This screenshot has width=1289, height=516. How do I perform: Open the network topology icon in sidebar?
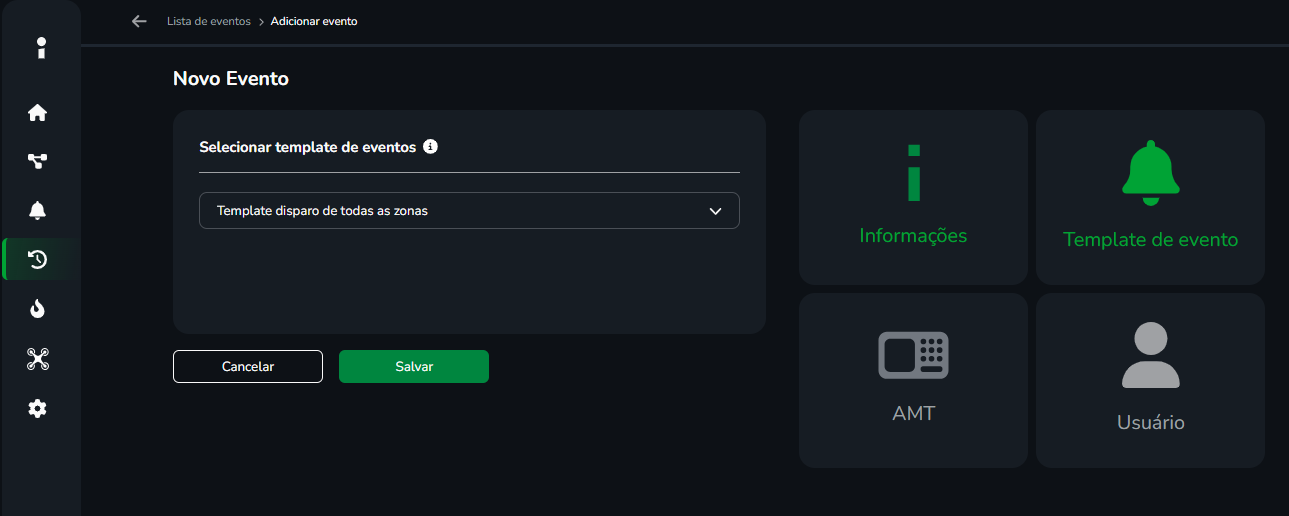point(38,161)
